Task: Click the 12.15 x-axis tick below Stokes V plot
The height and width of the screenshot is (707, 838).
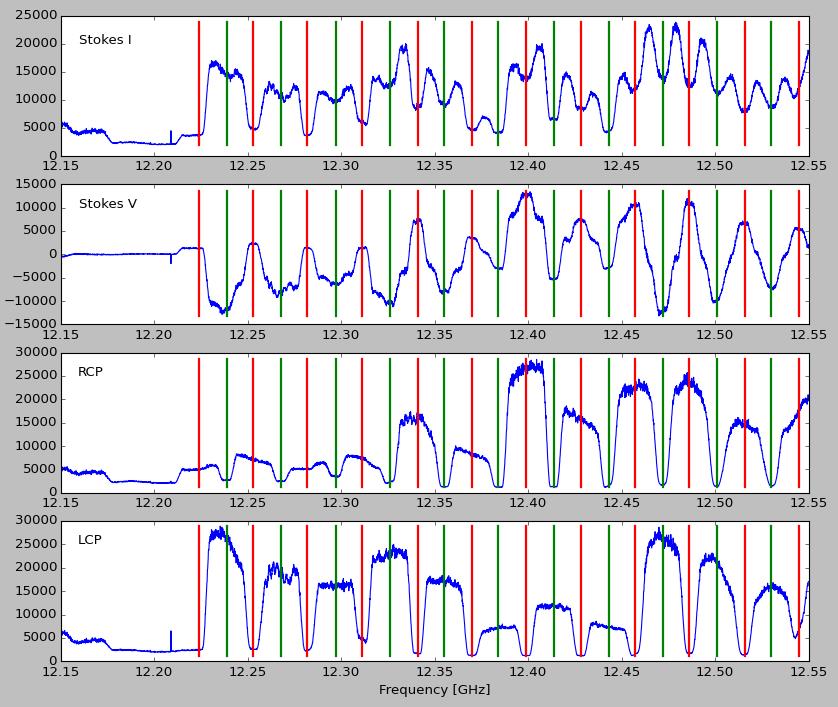Action: click(62, 334)
